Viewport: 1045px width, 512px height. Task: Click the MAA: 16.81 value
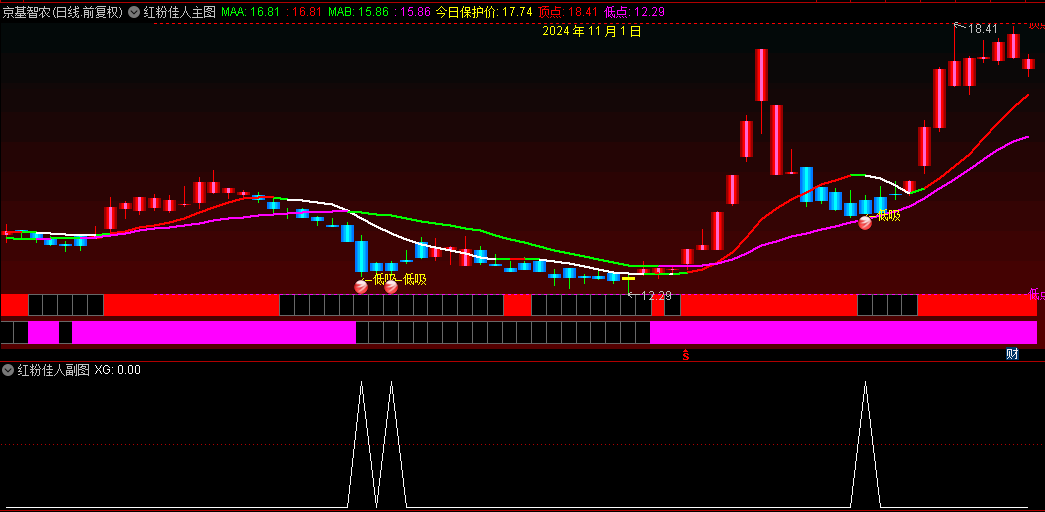tap(250, 11)
